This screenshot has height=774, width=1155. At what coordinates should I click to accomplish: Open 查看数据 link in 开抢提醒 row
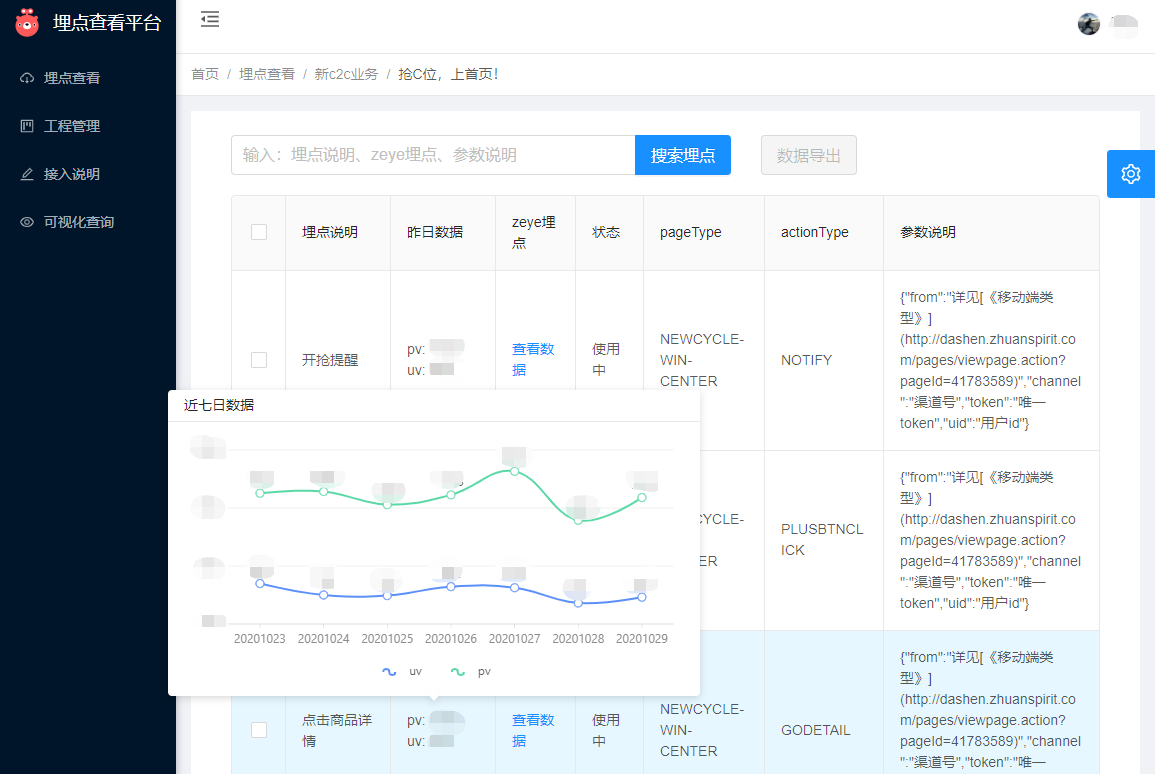(x=533, y=359)
